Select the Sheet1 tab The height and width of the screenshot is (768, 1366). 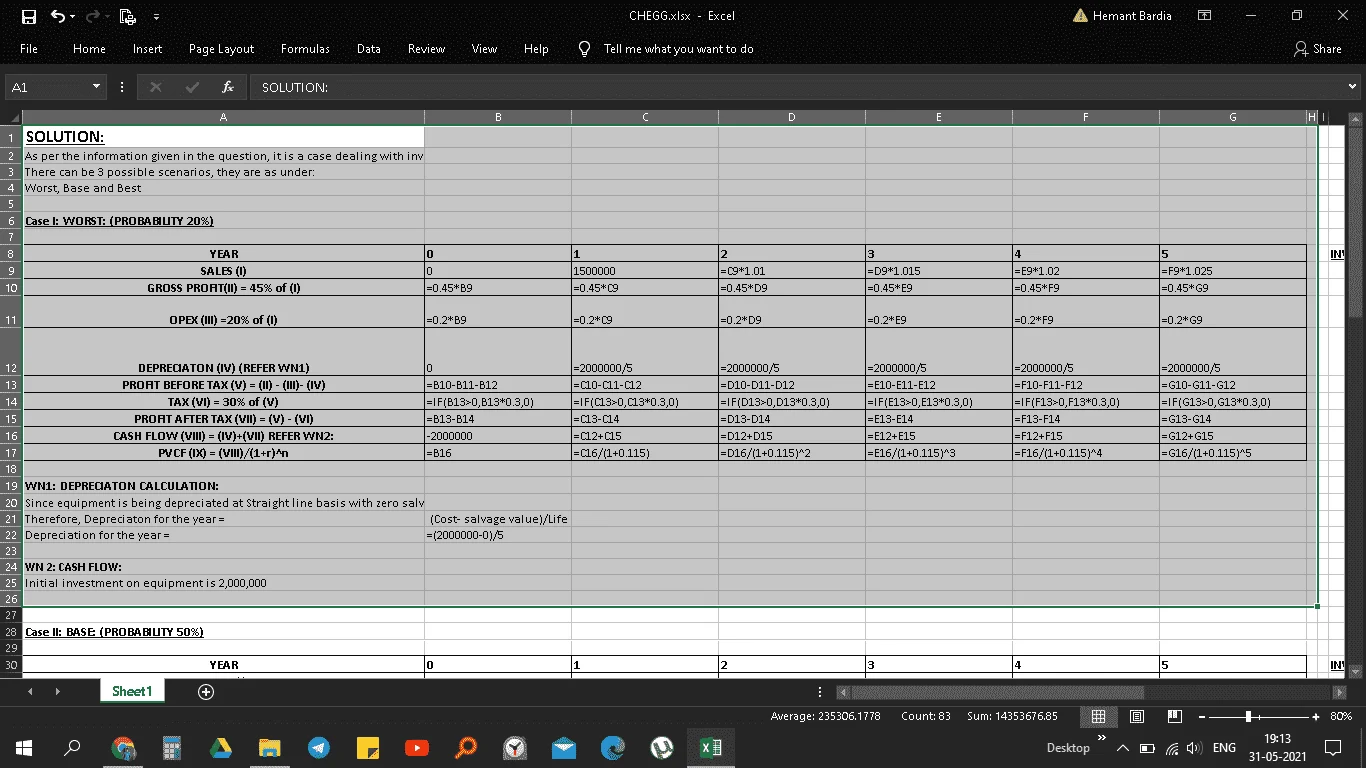point(132,691)
